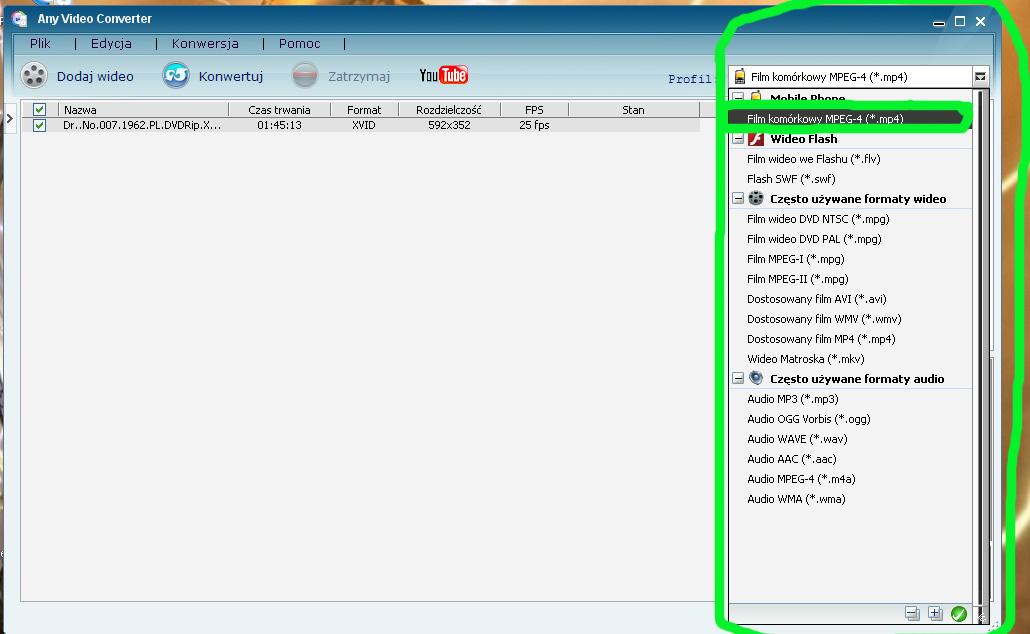
Task: Open the Profil dropdown arrow
Action: point(980,77)
